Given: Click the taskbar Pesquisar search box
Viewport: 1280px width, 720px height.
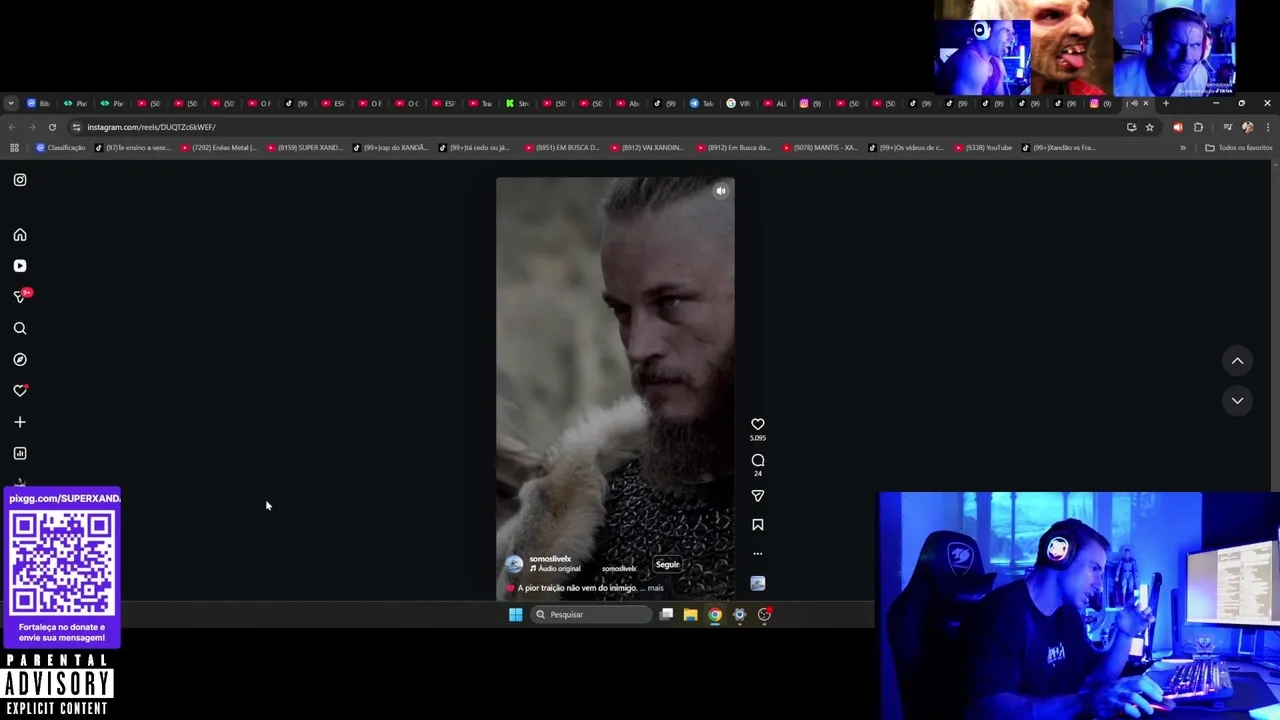Looking at the screenshot, I should [x=591, y=615].
